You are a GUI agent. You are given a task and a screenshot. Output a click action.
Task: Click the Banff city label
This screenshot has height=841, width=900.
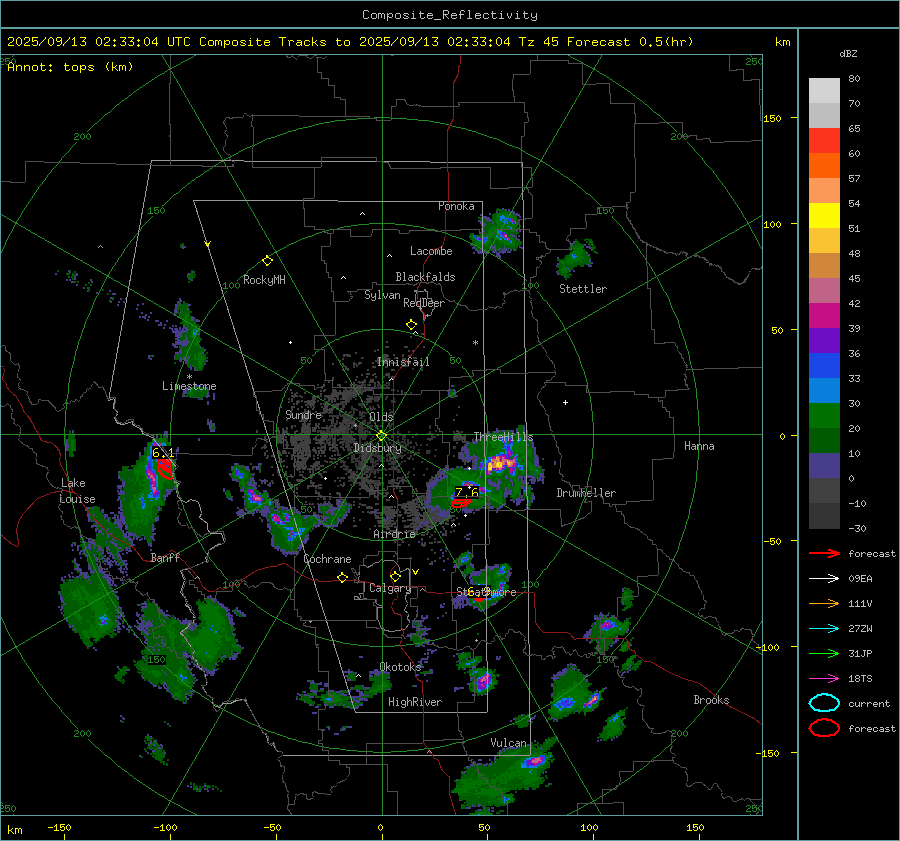165,557
